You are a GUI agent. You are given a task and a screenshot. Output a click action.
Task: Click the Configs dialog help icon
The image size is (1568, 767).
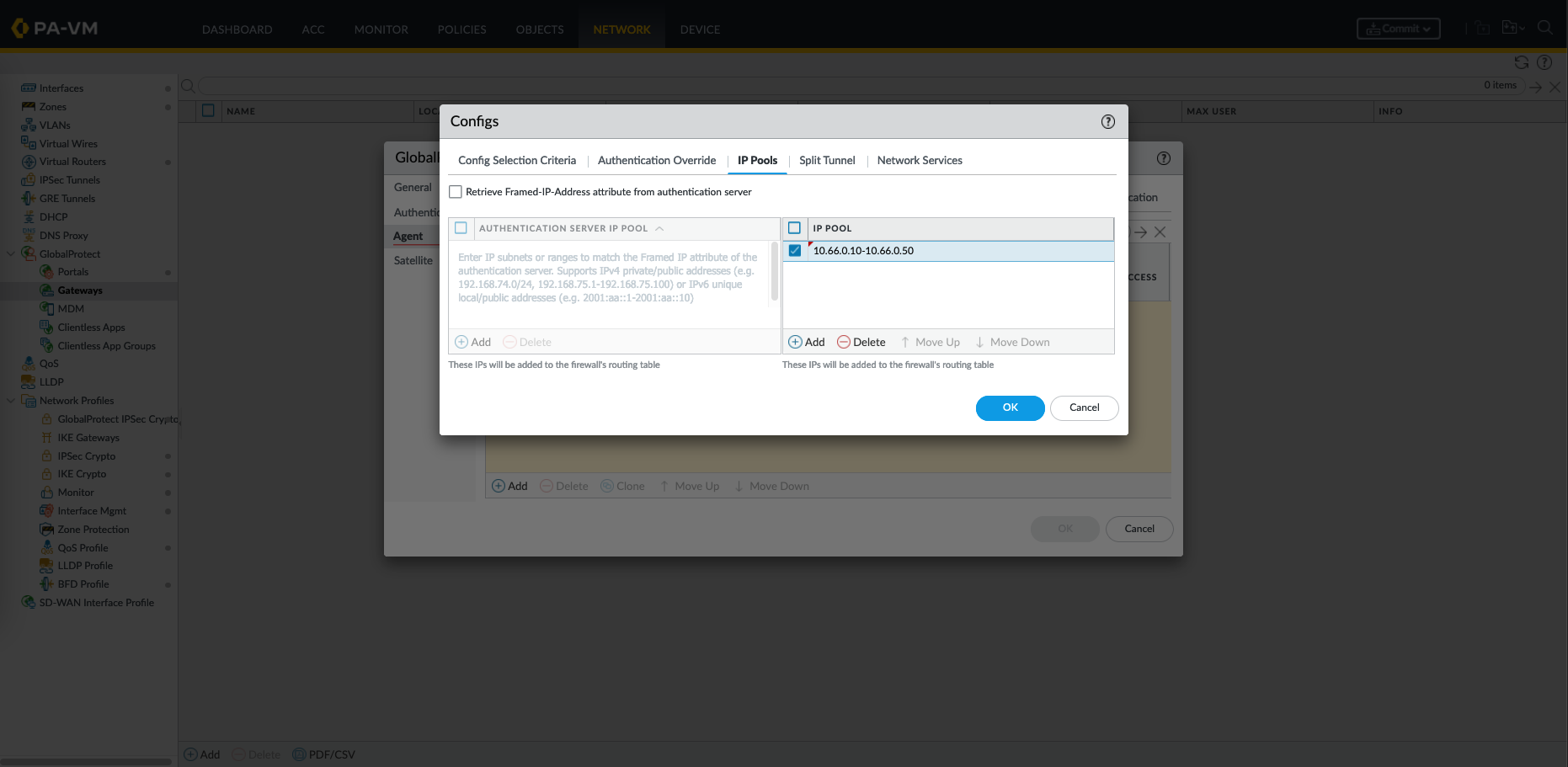point(1107,122)
